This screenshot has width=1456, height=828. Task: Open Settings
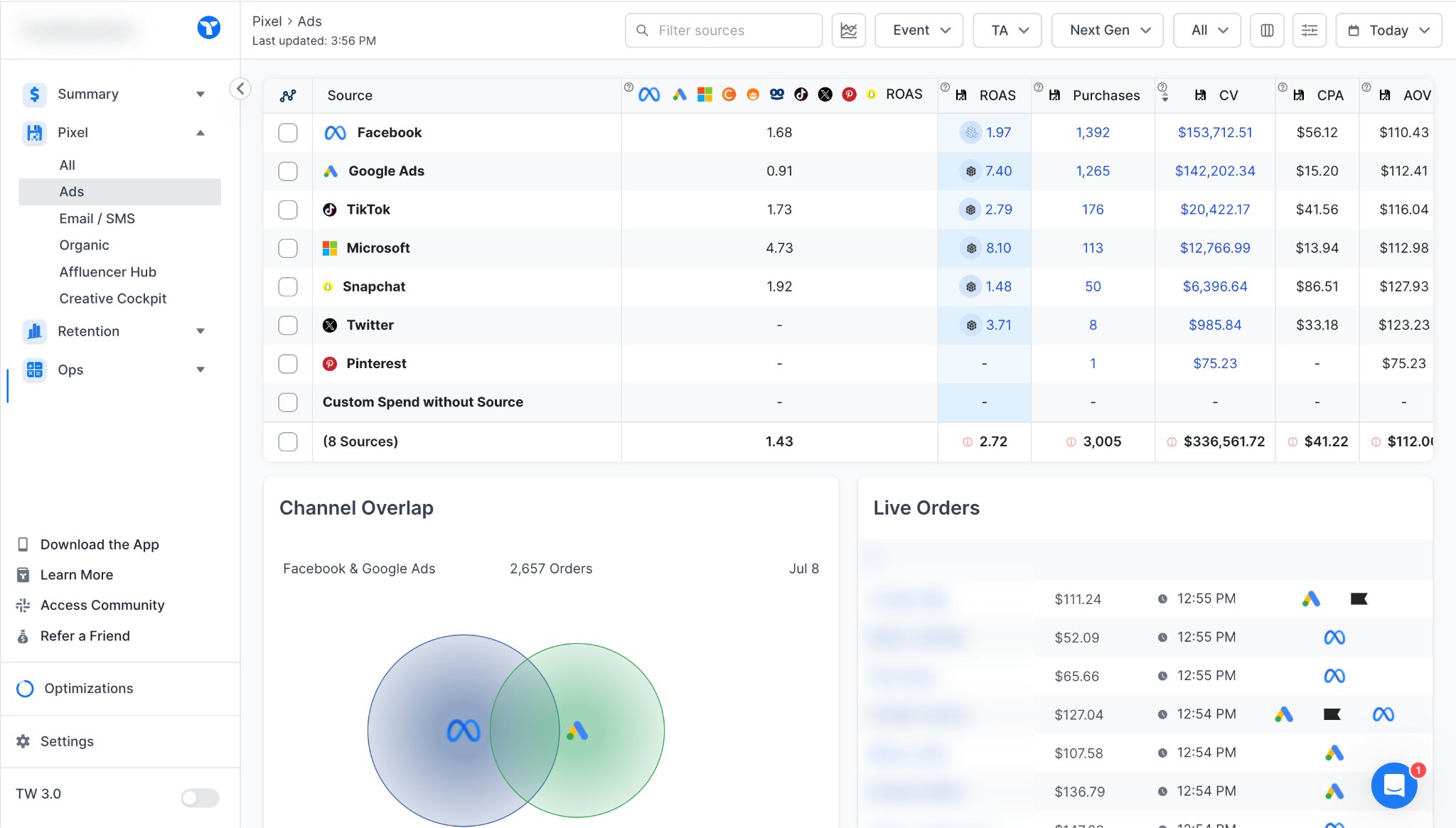point(67,741)
